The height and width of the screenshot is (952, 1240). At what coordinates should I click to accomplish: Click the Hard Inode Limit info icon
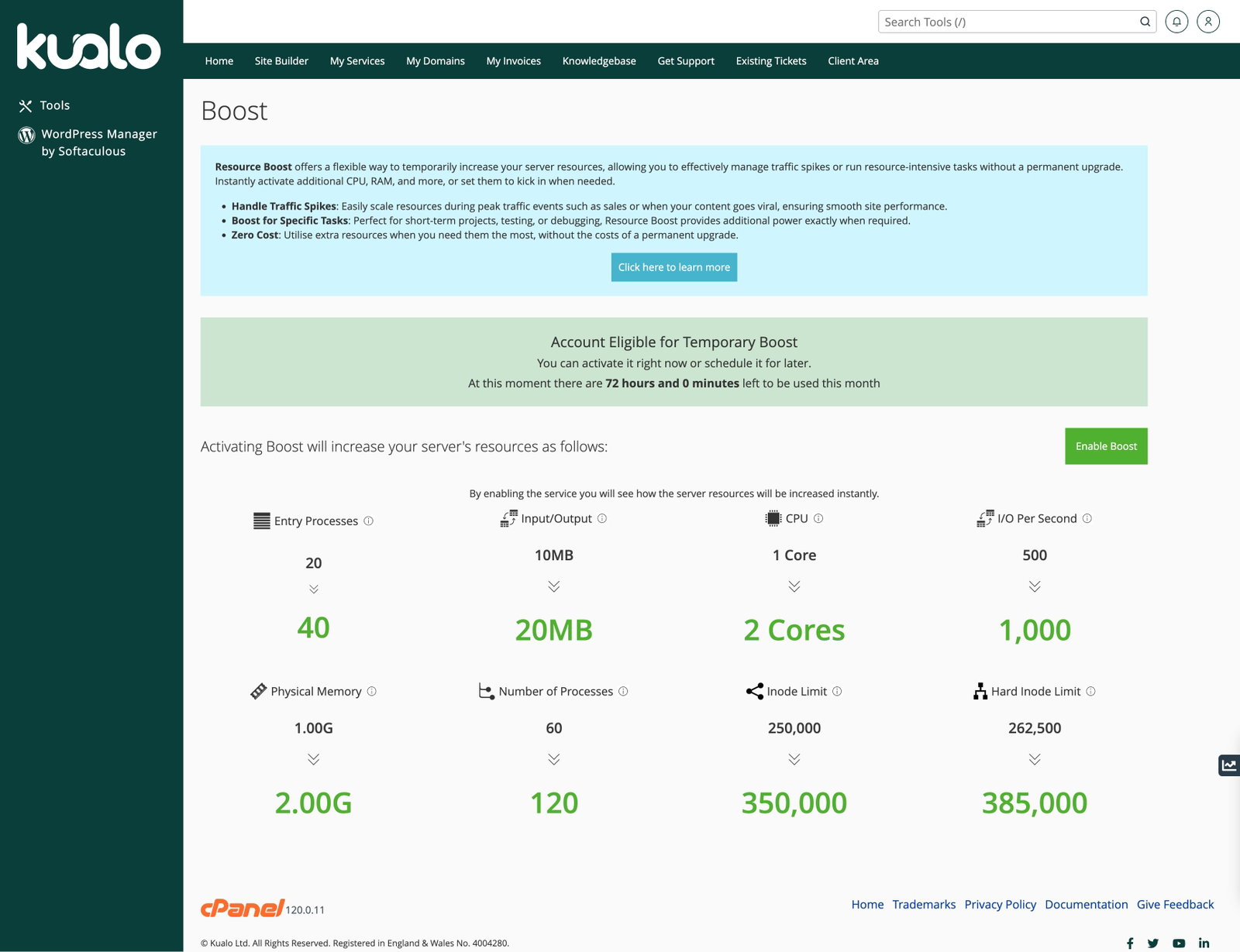pyautogui.click(x=1091, y=691)
